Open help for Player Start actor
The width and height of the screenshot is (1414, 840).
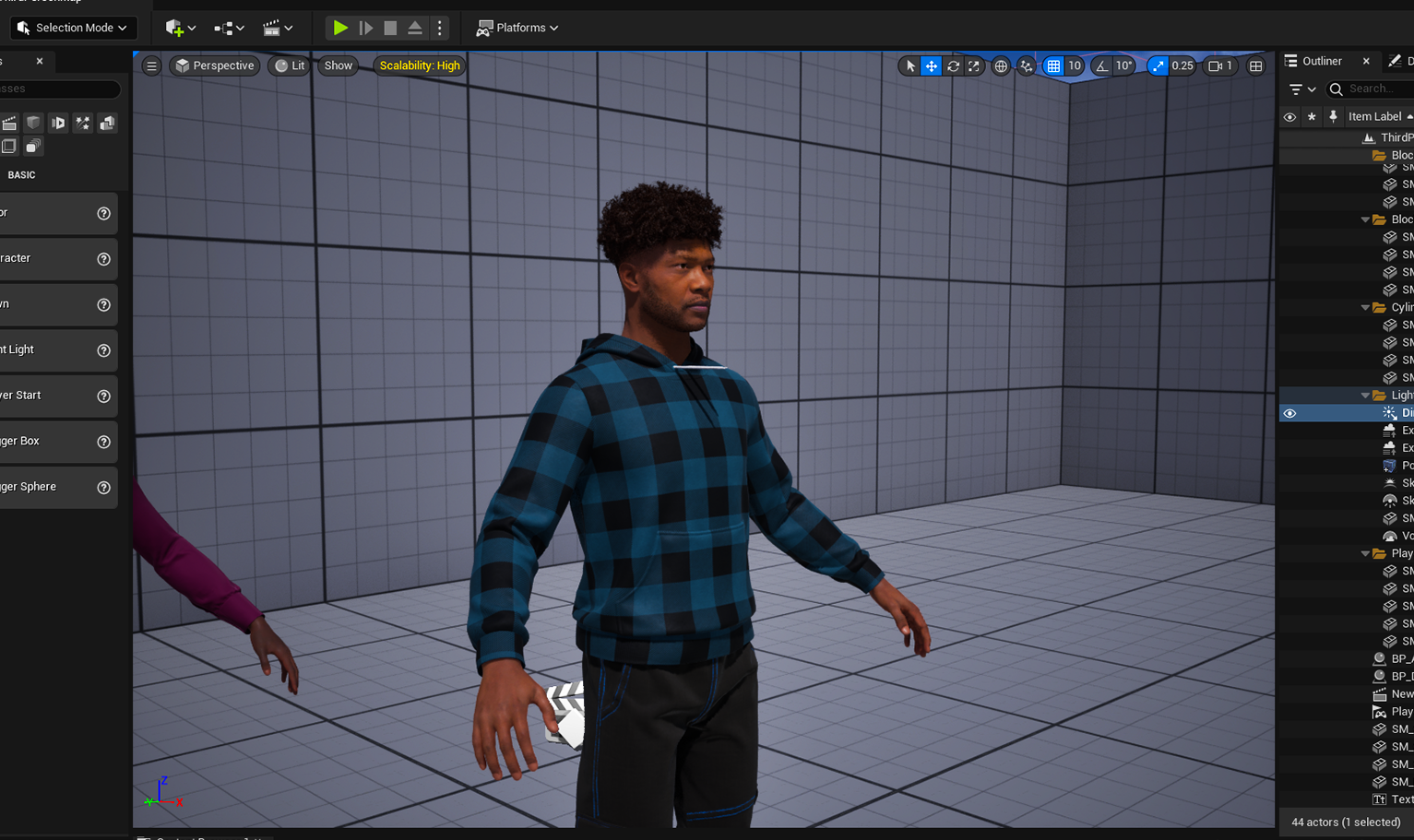(x=103, y=396)
